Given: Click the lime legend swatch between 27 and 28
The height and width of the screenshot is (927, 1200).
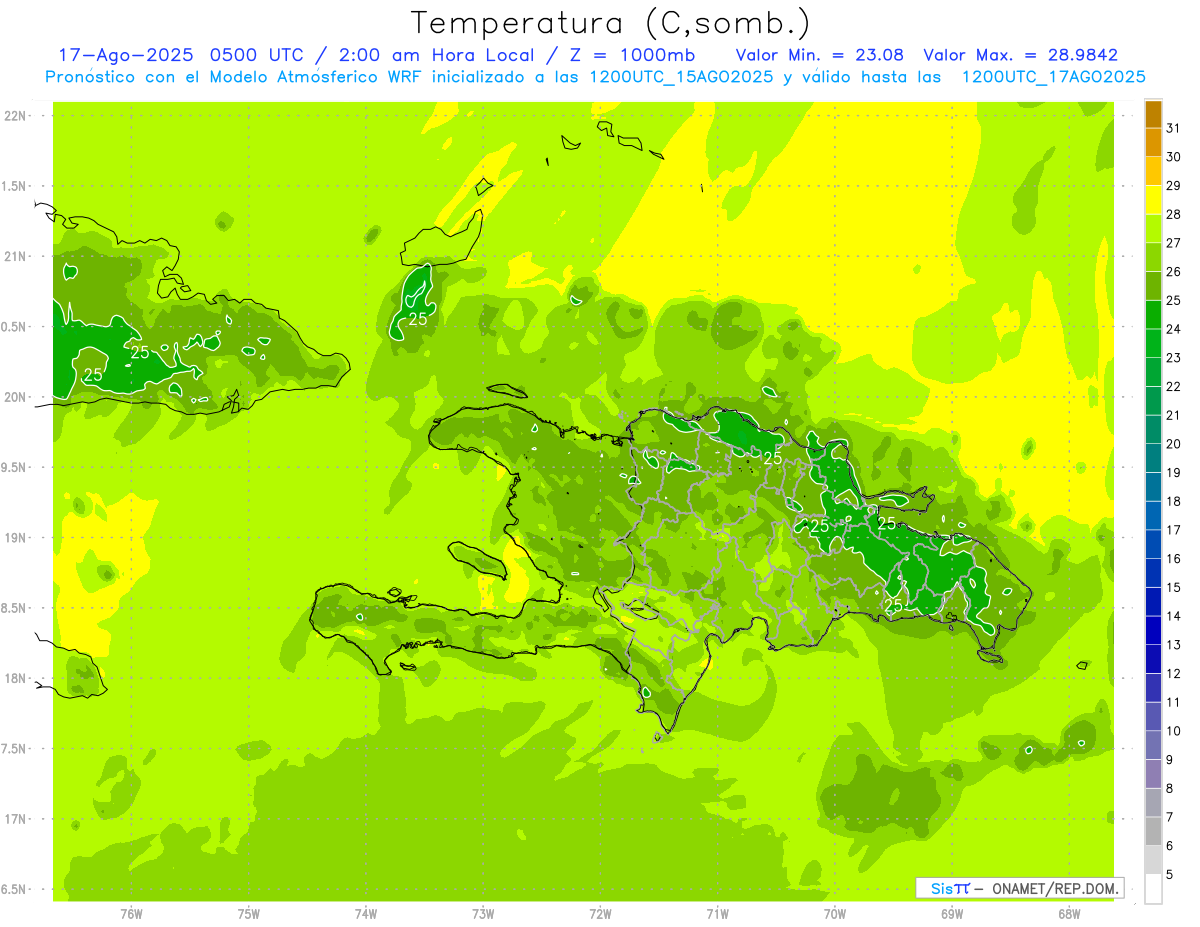Looking at the screenshot, I should 1153,228.
